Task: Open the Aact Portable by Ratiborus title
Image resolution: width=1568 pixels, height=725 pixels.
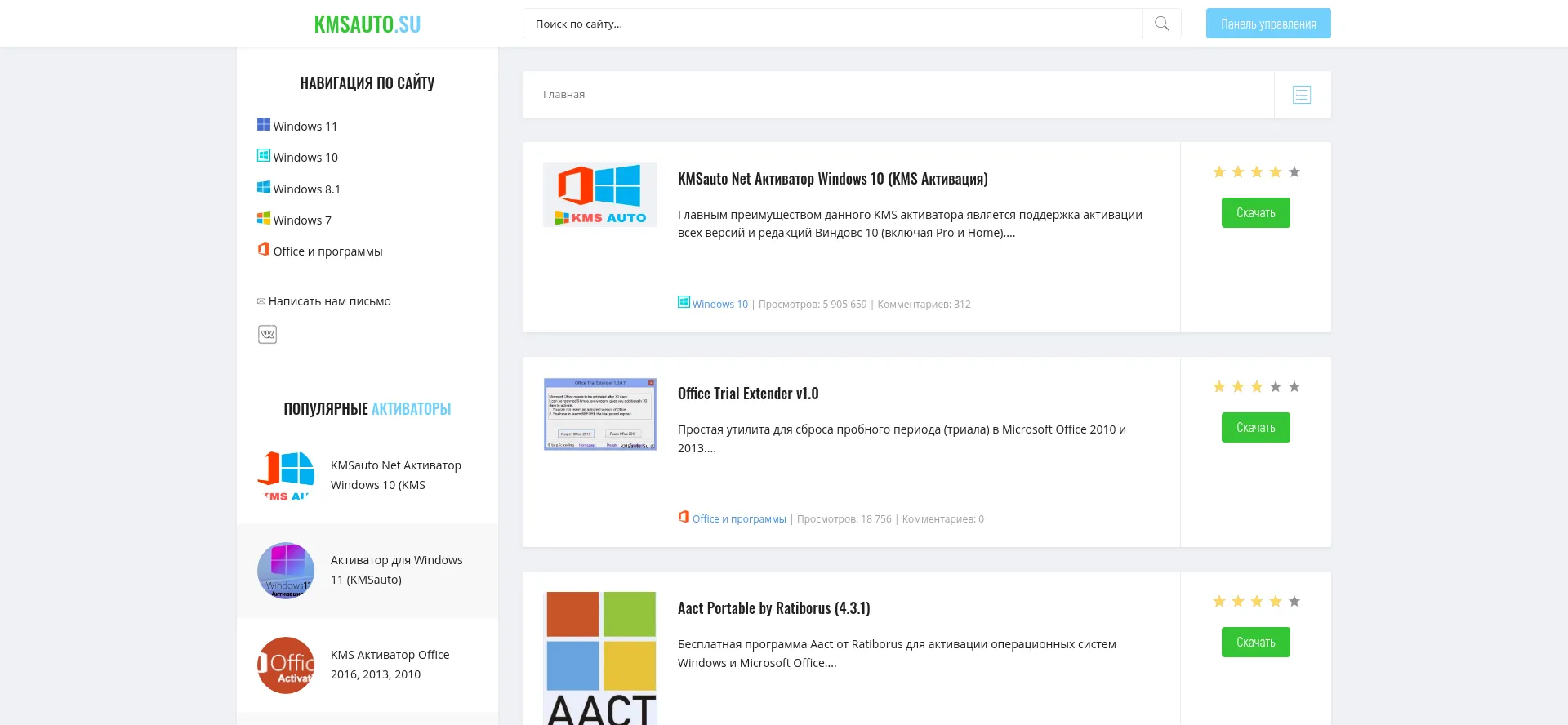Action: click(774, 608)
